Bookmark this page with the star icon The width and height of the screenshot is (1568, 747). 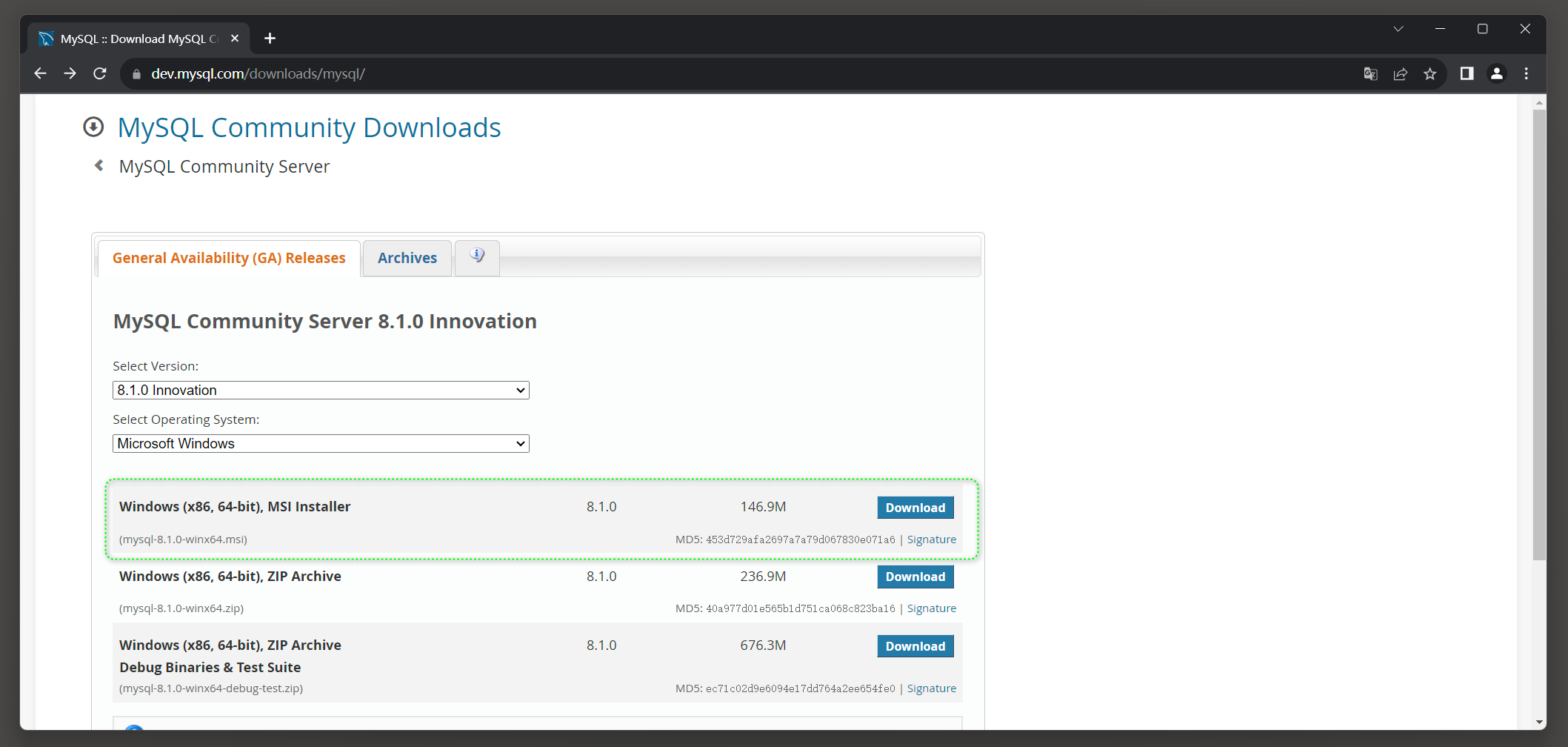[1430, 73]
